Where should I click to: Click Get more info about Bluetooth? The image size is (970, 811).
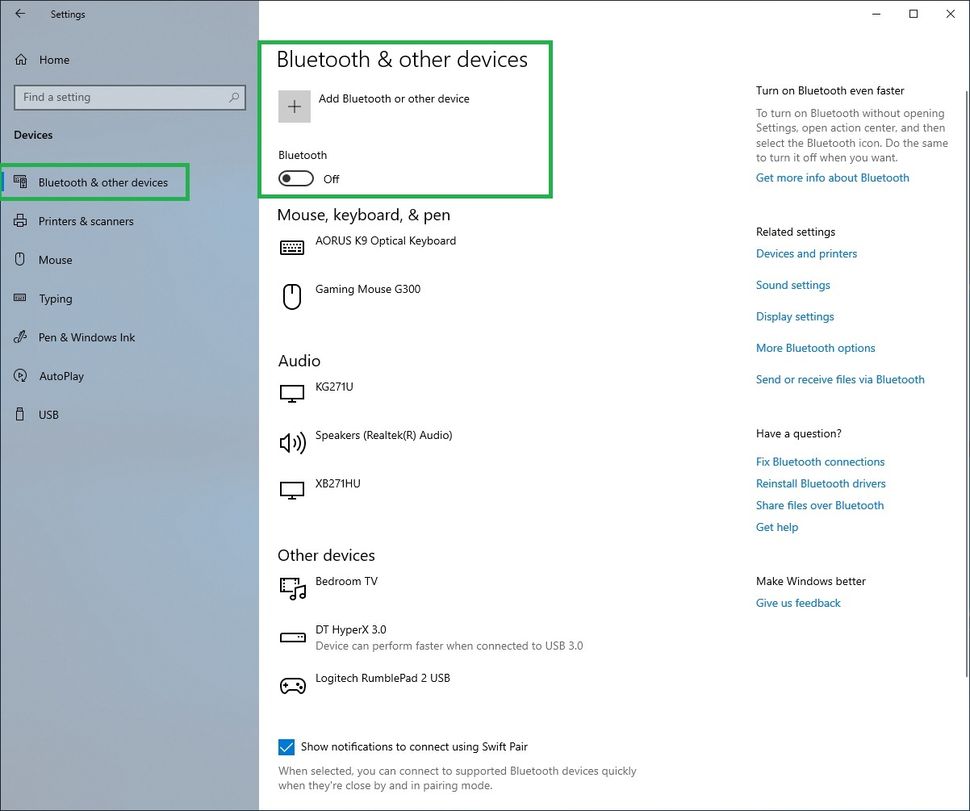832,177
